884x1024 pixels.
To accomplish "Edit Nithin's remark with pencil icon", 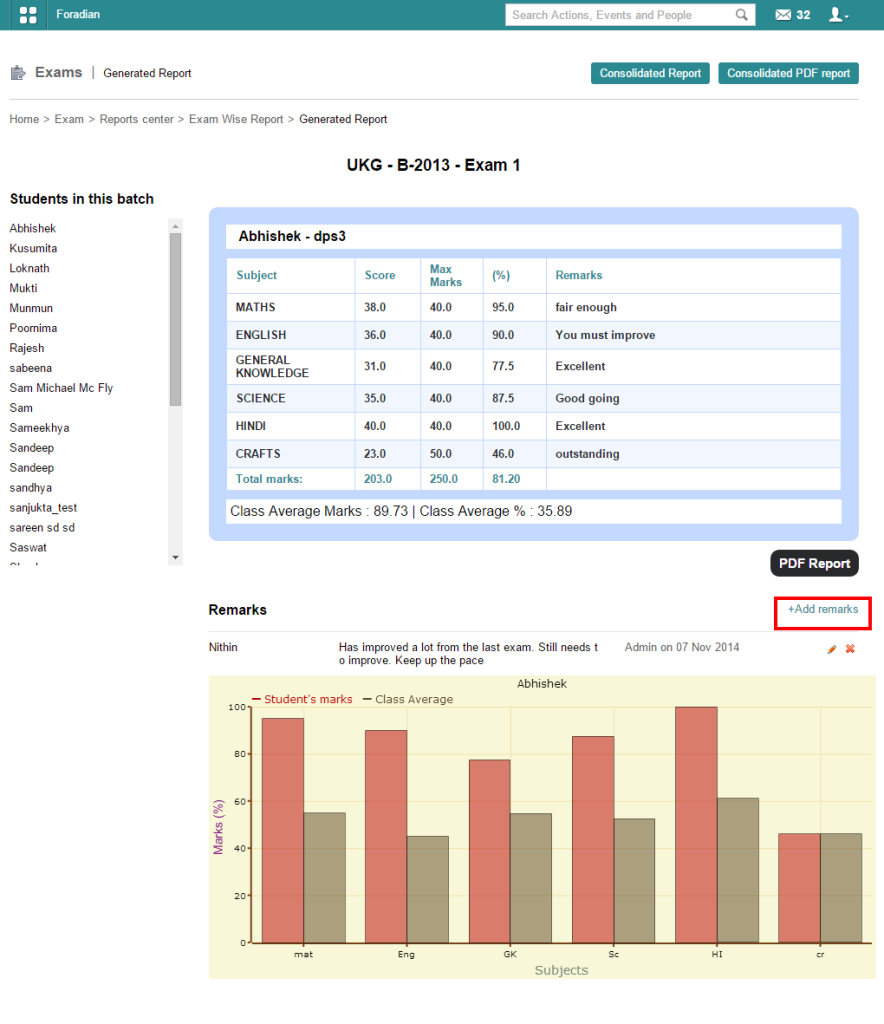I will tap(831, 649).
